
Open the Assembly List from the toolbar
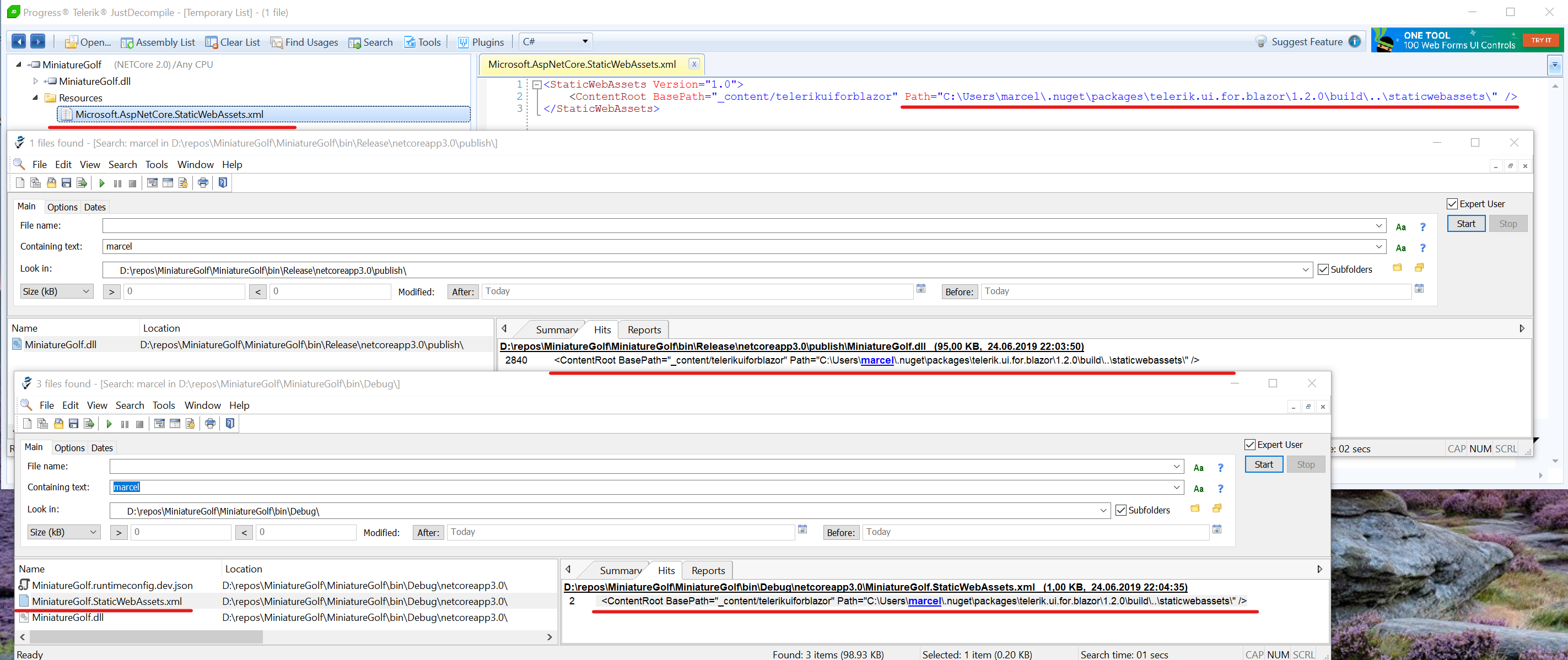pyautogui.click(x=158, y=41)
